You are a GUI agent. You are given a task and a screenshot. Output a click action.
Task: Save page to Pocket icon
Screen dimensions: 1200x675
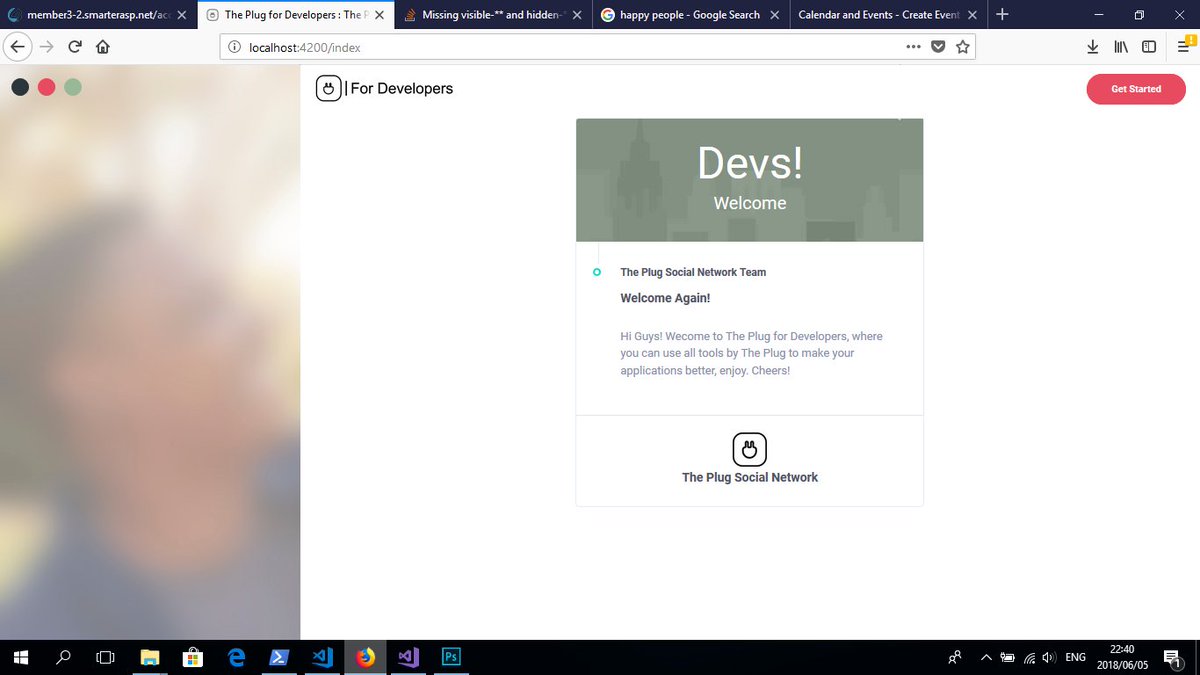pos(939,47)
